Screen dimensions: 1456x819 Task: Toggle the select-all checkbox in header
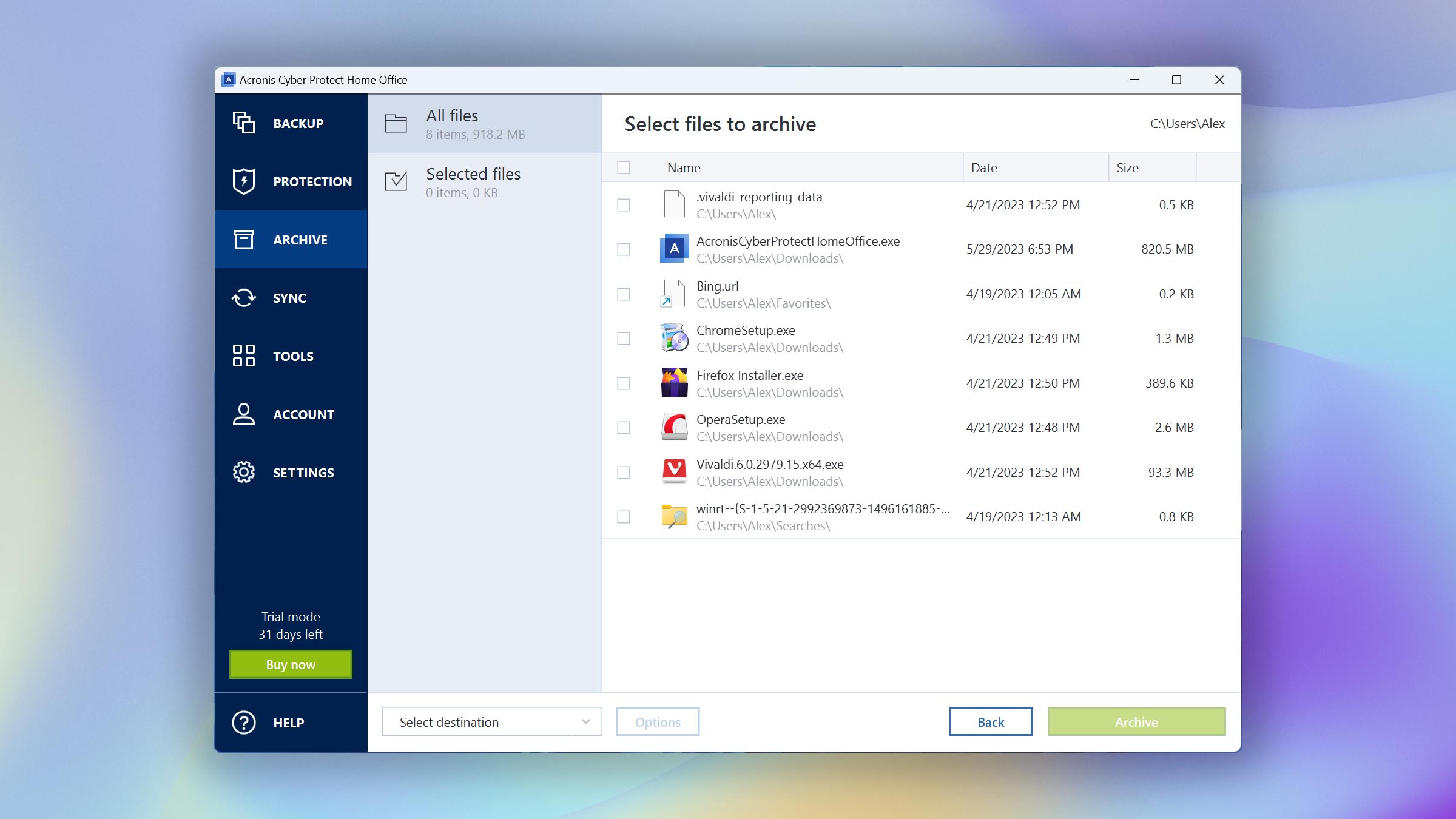click(x=624, y=167)
